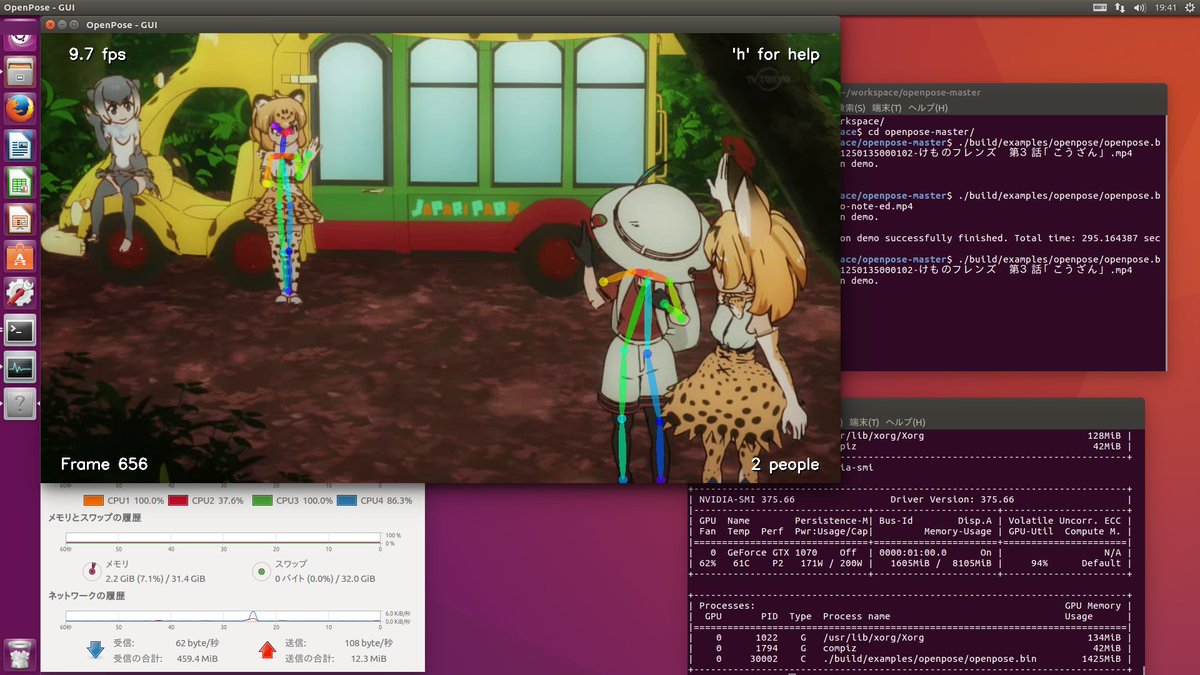Click the red send arrow icon in System Monitor
Screen dimensions: 1200x675
267,650
